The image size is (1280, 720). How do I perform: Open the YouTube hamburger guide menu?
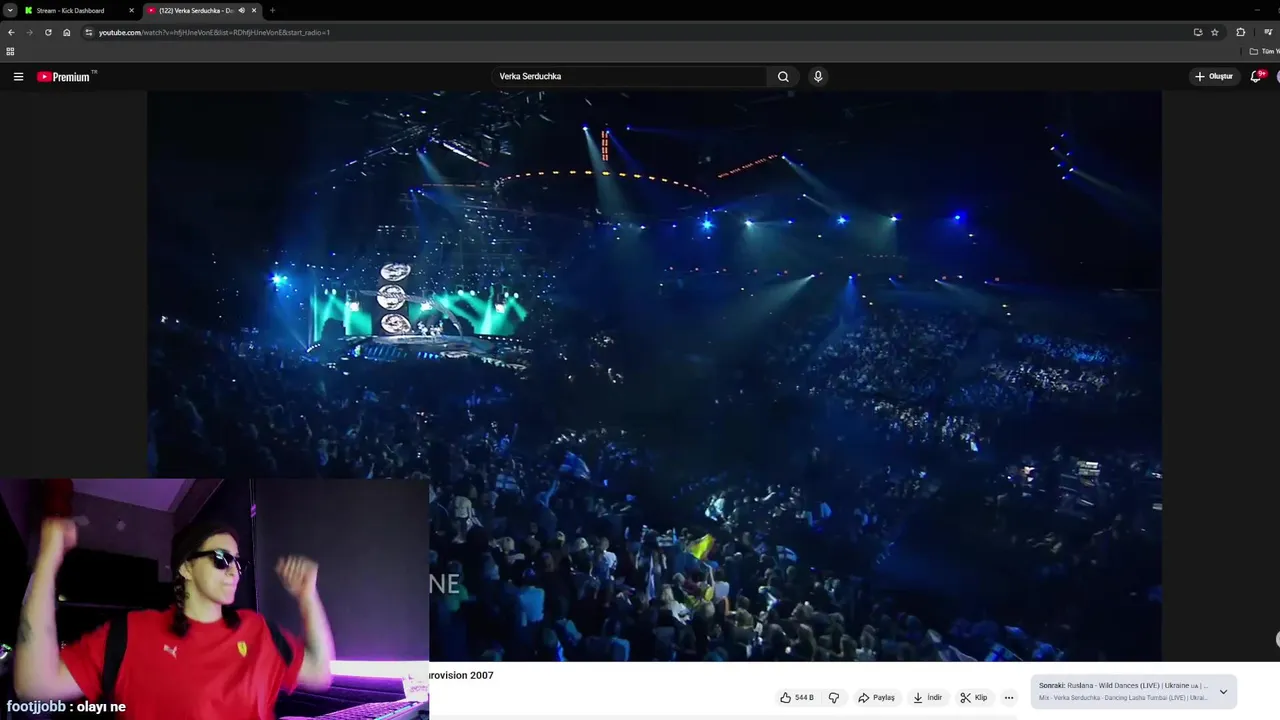(x=18, y=77)
